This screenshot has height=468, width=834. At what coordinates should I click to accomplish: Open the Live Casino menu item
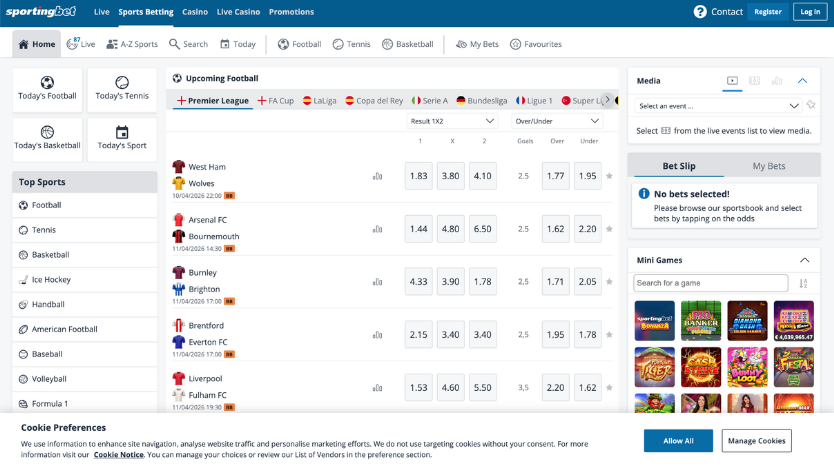238,12
